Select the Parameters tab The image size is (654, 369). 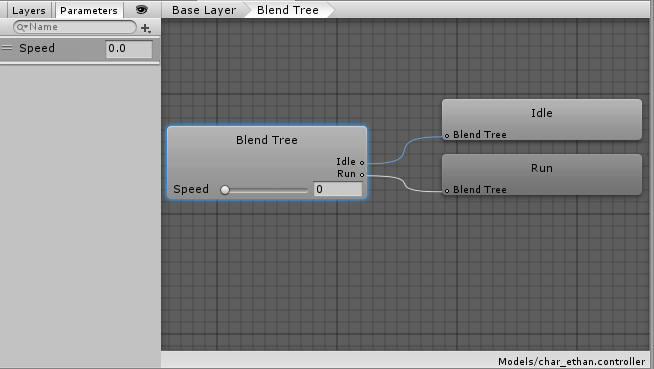coord(89,10)
